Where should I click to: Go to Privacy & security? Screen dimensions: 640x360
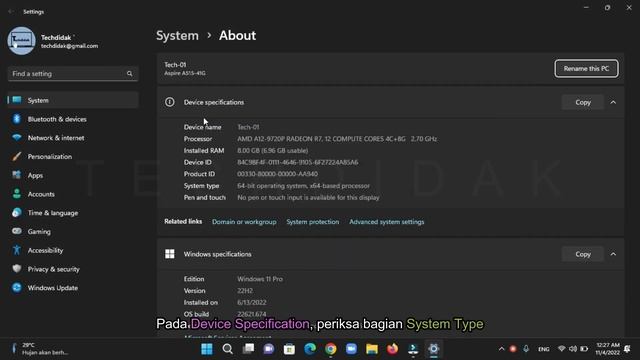click(73, 269)
